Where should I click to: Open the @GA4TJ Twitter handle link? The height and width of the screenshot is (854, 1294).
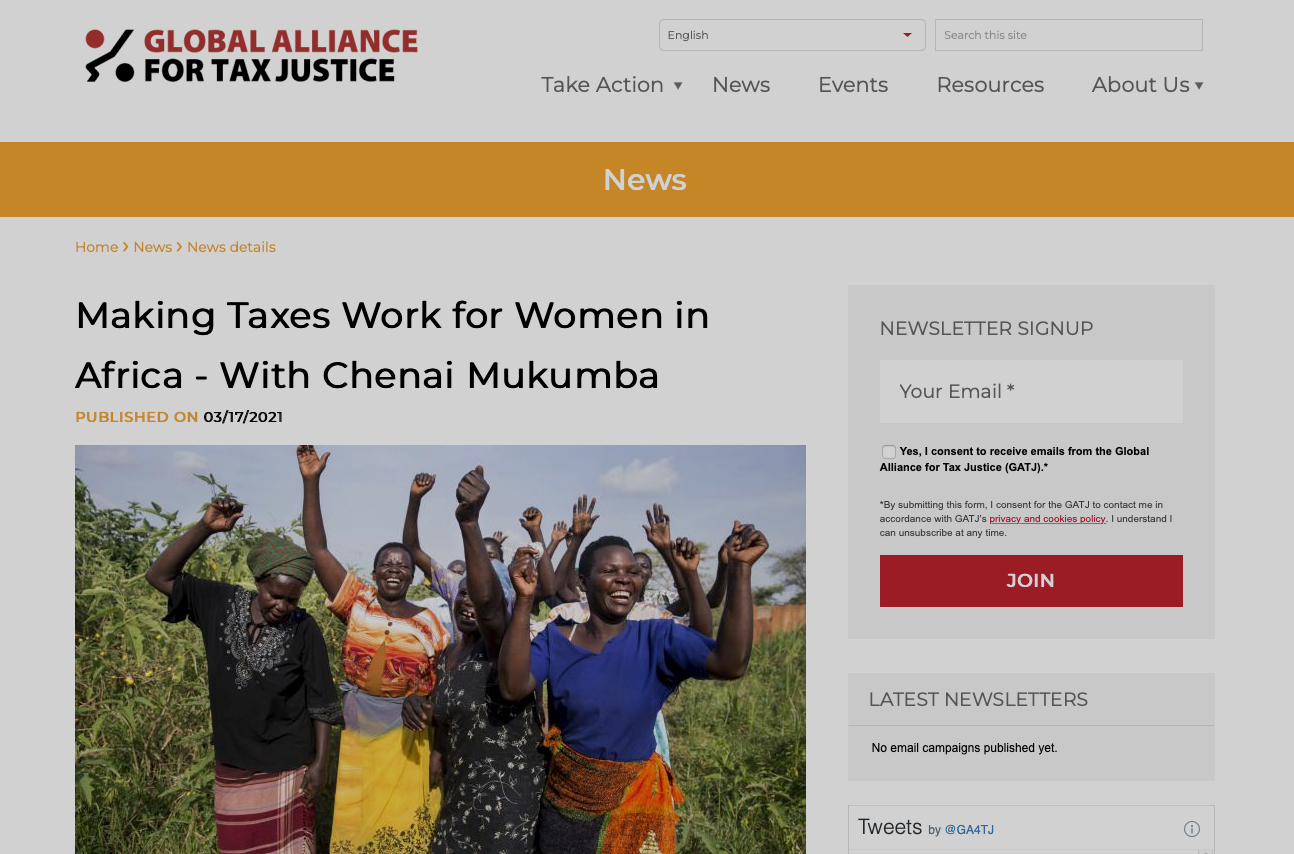pos(969,830)
